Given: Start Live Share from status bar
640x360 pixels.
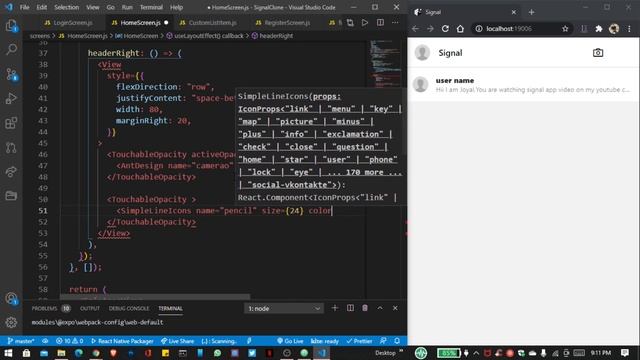Looking at the screenshot, I should (x=178, y=341).
